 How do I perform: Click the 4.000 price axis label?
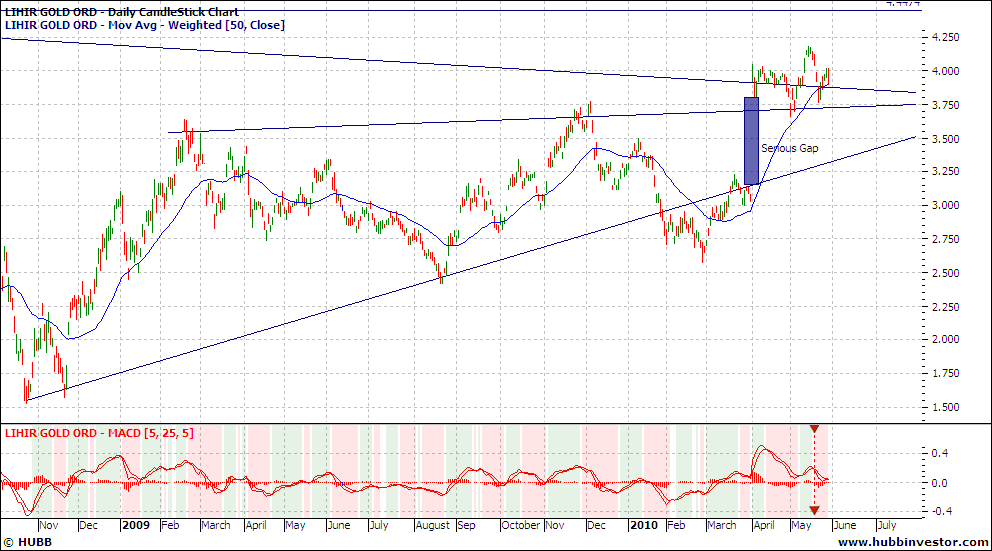coord(946,71)
